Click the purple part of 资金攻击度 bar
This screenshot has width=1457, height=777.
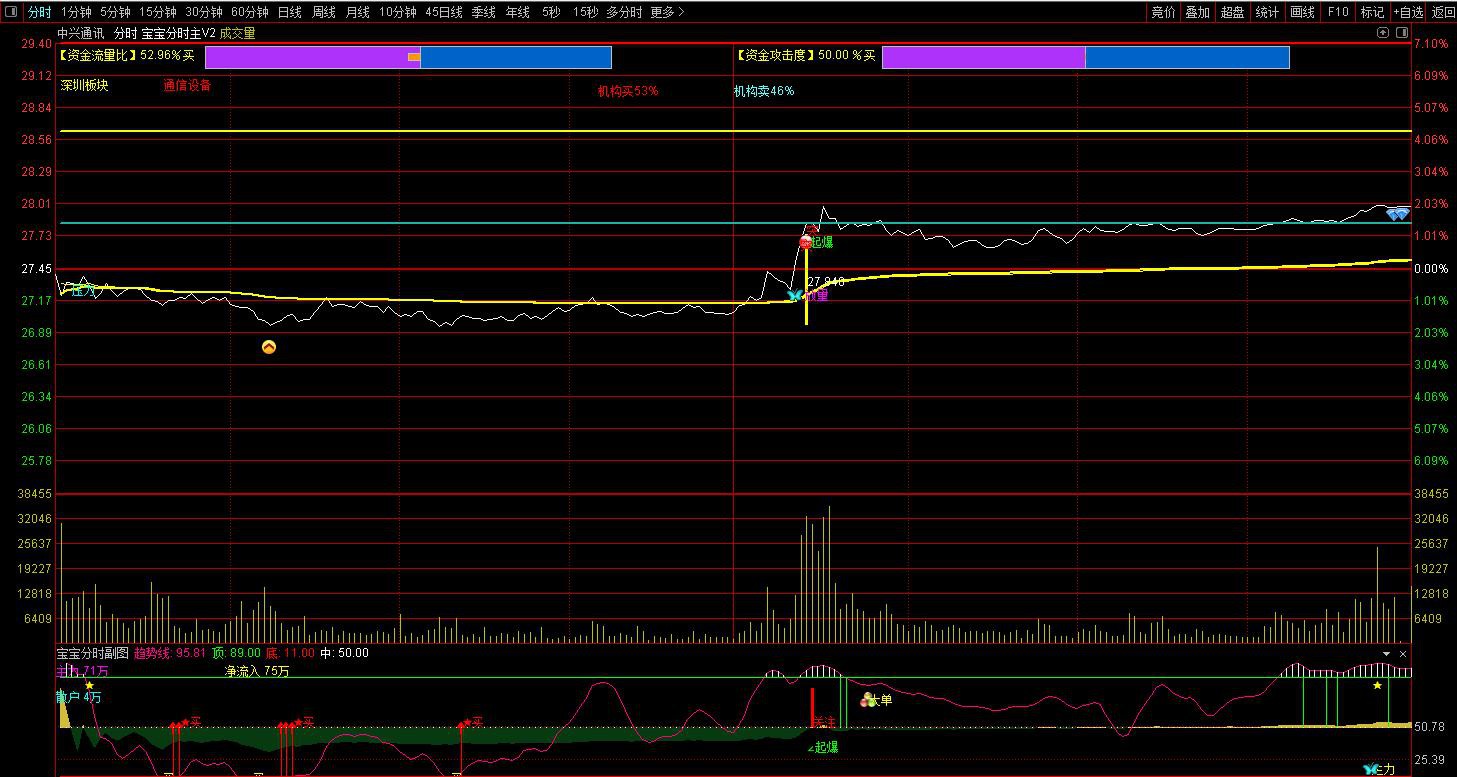coord(983,57)
